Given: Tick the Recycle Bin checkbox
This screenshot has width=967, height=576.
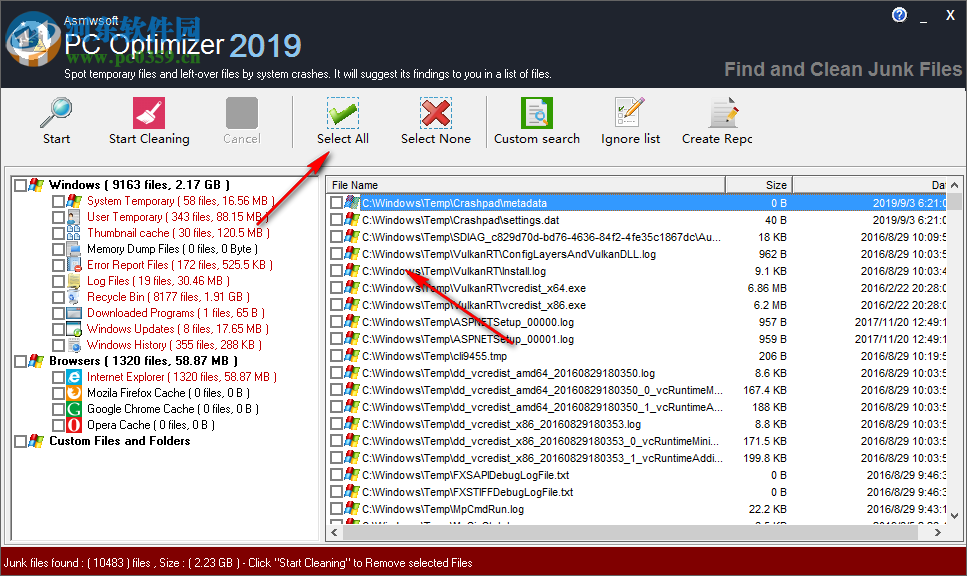Looking at the screenshot, I should tap(57, 296).
